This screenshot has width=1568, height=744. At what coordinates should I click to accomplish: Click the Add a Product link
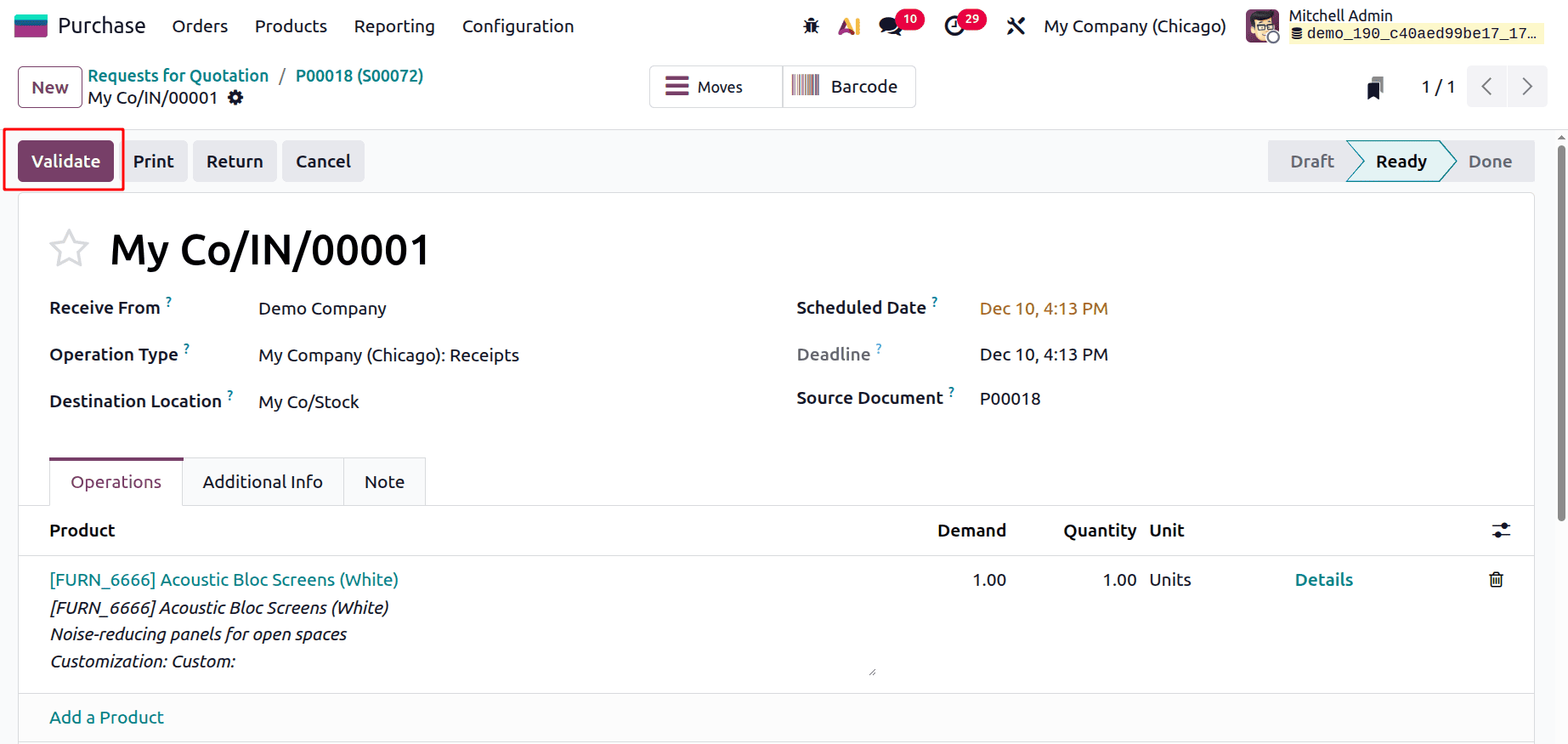point(106,718)
